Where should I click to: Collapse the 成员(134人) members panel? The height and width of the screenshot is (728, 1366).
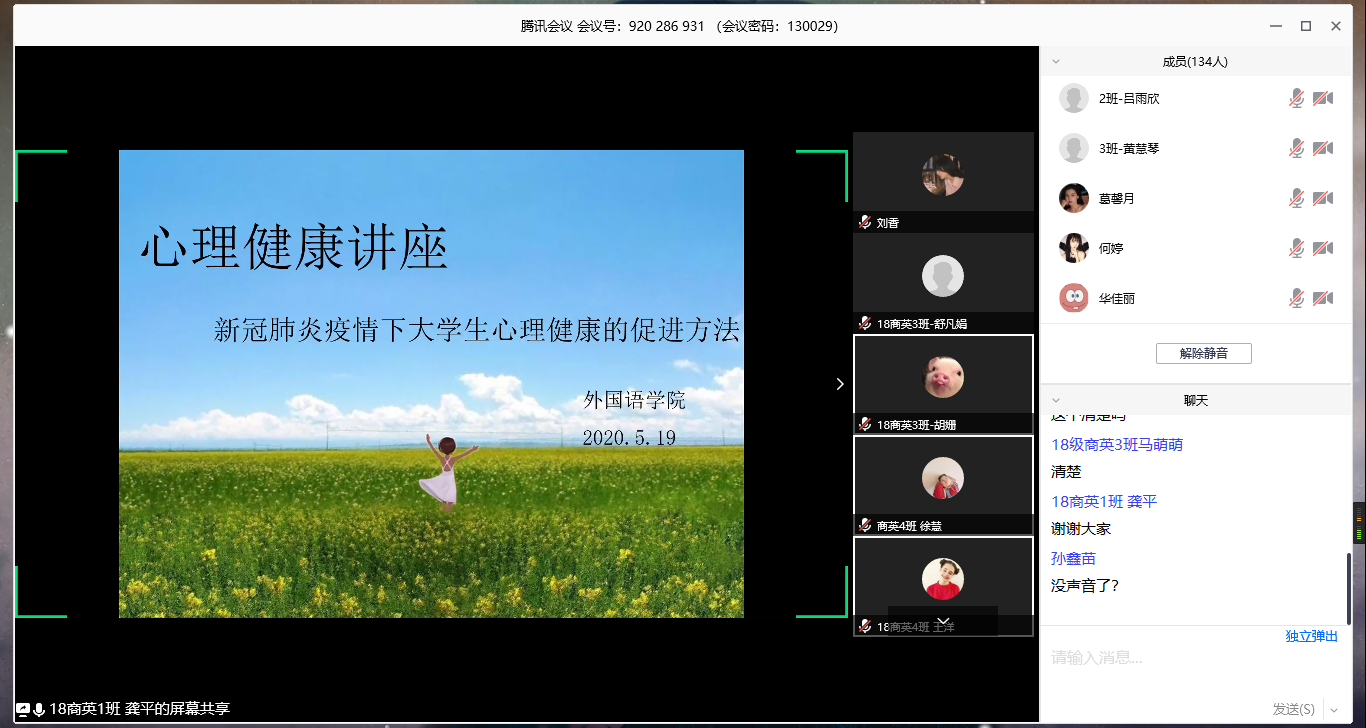1055,62
